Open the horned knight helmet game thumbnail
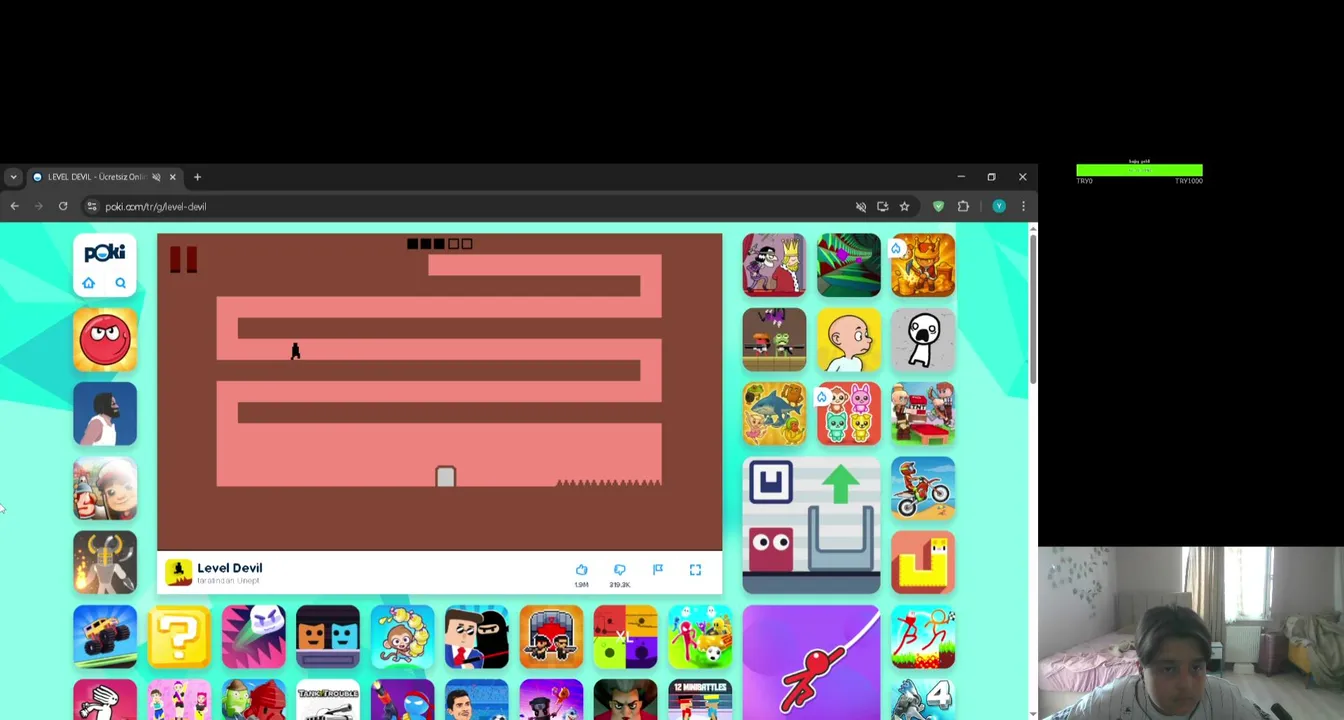 click(105, 562)
